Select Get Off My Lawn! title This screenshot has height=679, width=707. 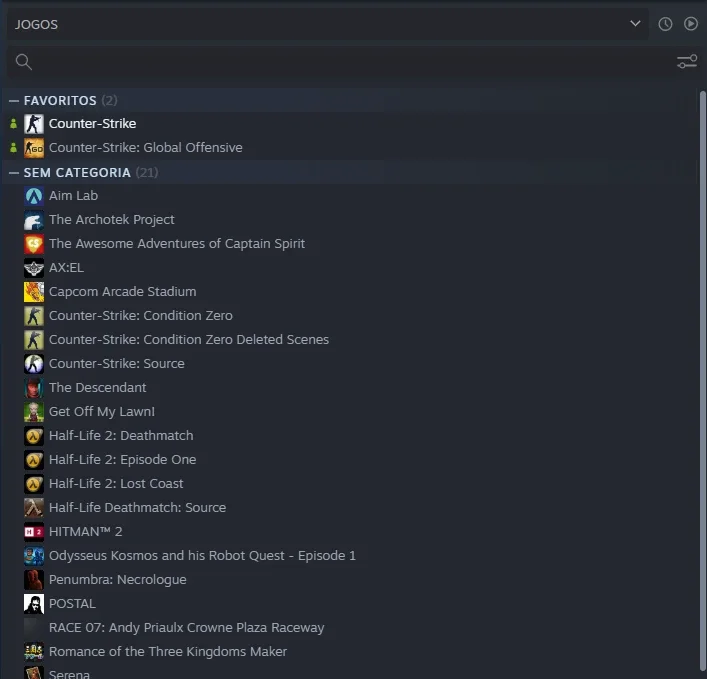pos(102,411)
